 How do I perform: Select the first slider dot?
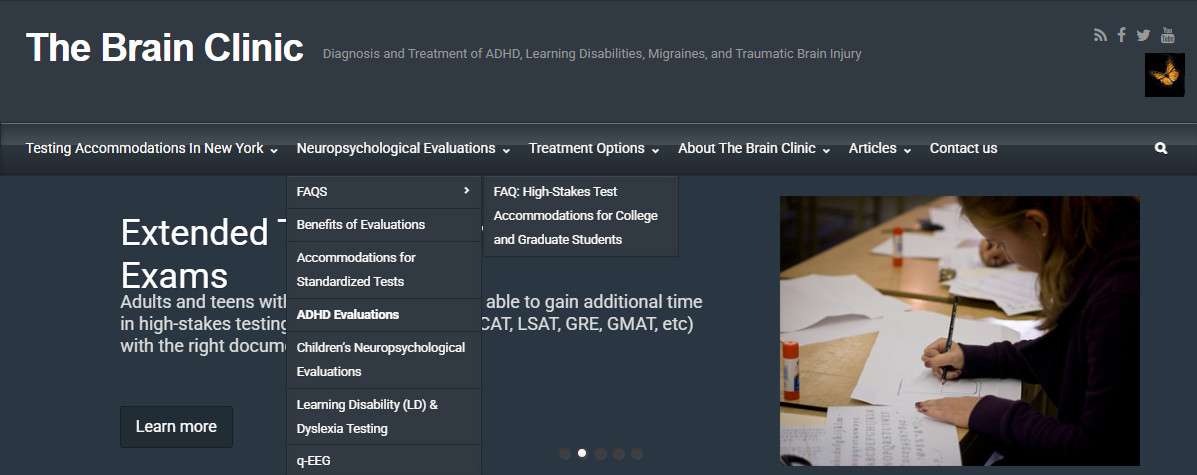coord(565,454)
